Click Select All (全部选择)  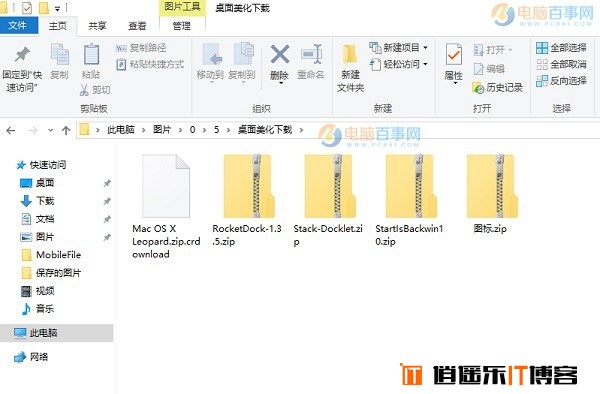coord(561,48)
